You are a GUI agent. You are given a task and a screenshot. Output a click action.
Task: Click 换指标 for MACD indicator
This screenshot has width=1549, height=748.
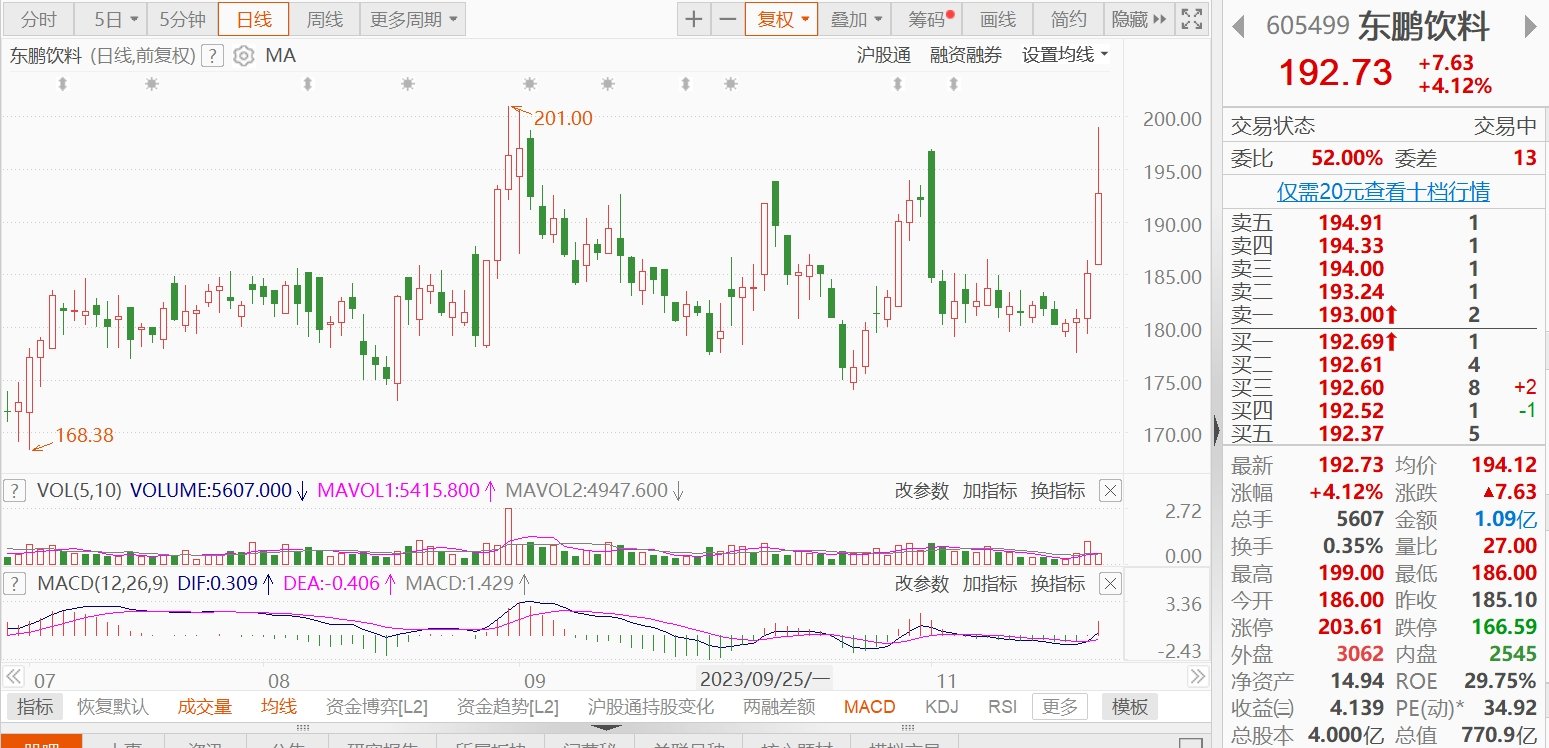1058,583
